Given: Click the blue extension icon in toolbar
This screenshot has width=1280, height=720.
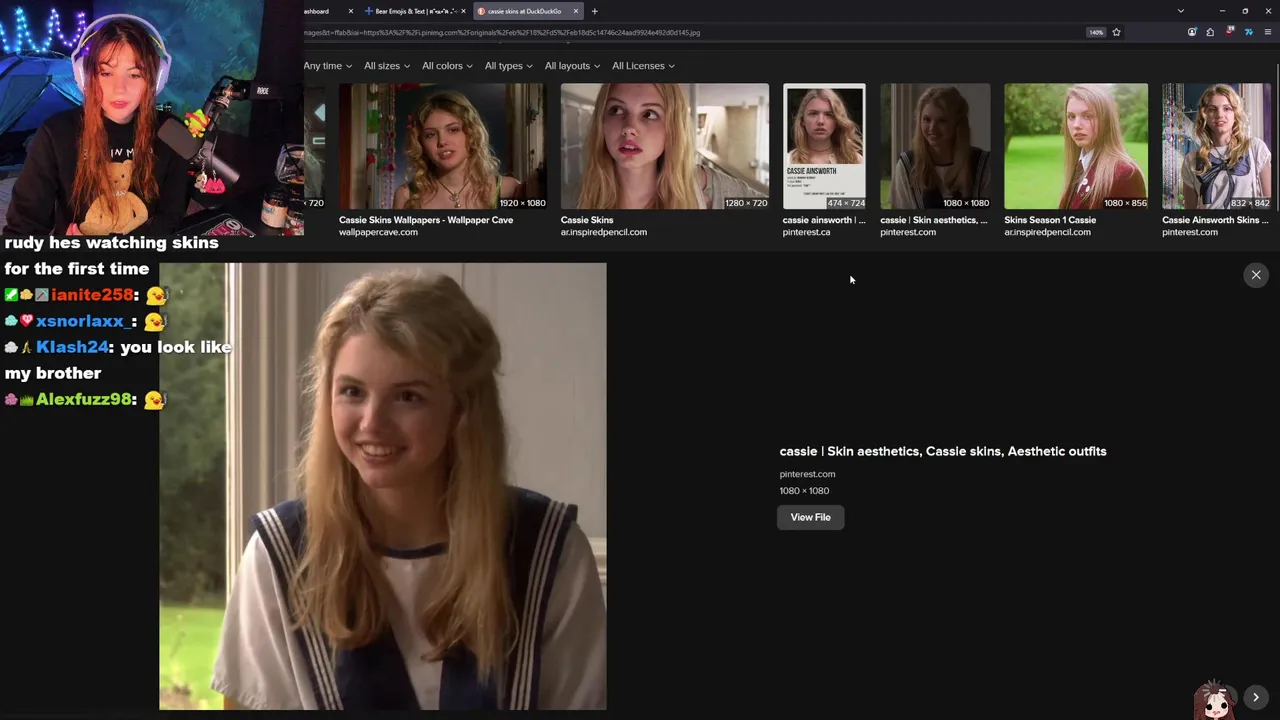Looking at the screenshot, I should (x=1248, y=32).
